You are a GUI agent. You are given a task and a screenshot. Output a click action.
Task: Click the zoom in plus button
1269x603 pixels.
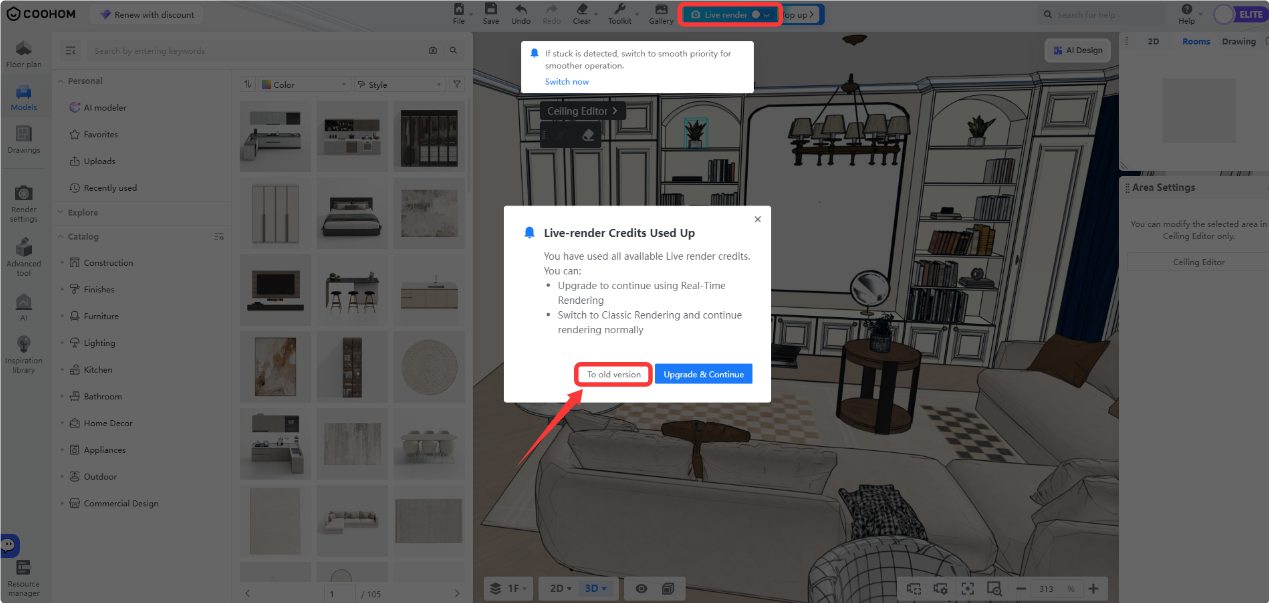[1093, 589]
